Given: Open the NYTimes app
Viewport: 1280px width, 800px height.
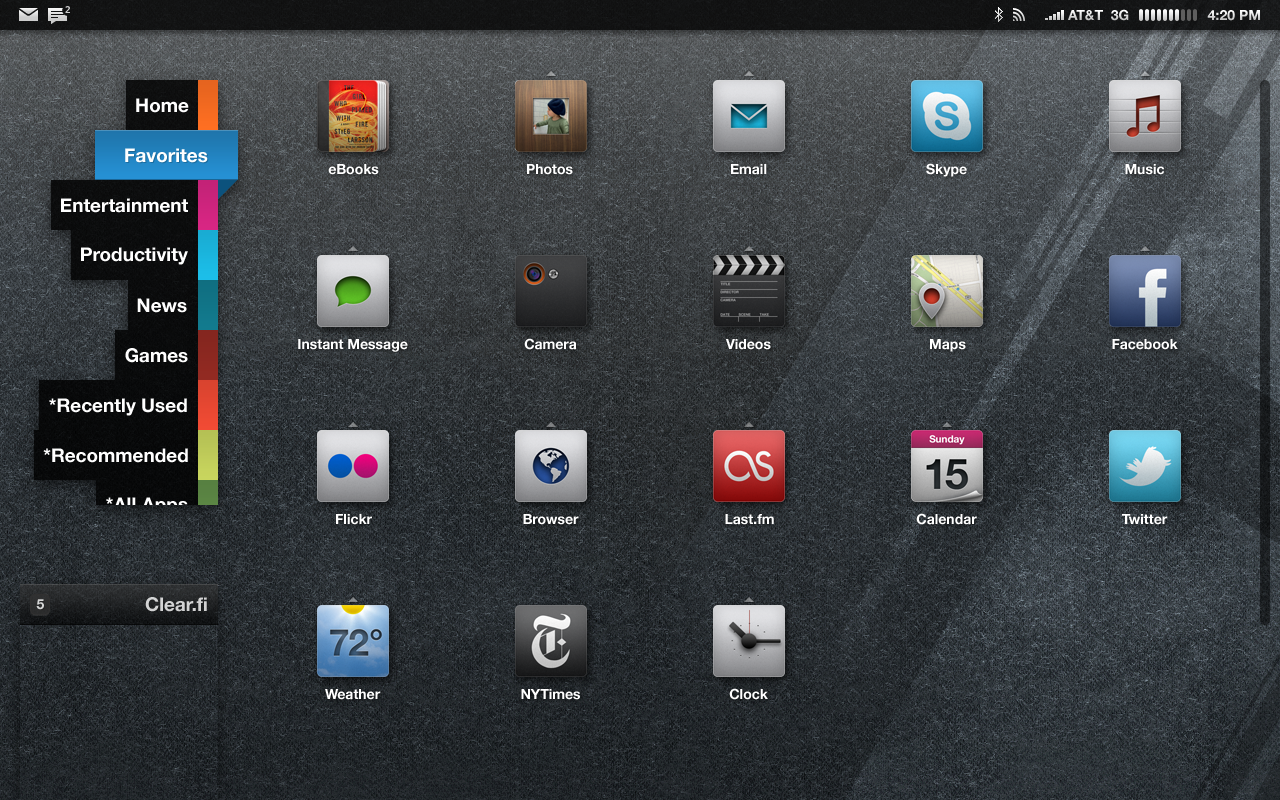Looking at the screenshot, I should pyautogui.click(x=551, y=641).
